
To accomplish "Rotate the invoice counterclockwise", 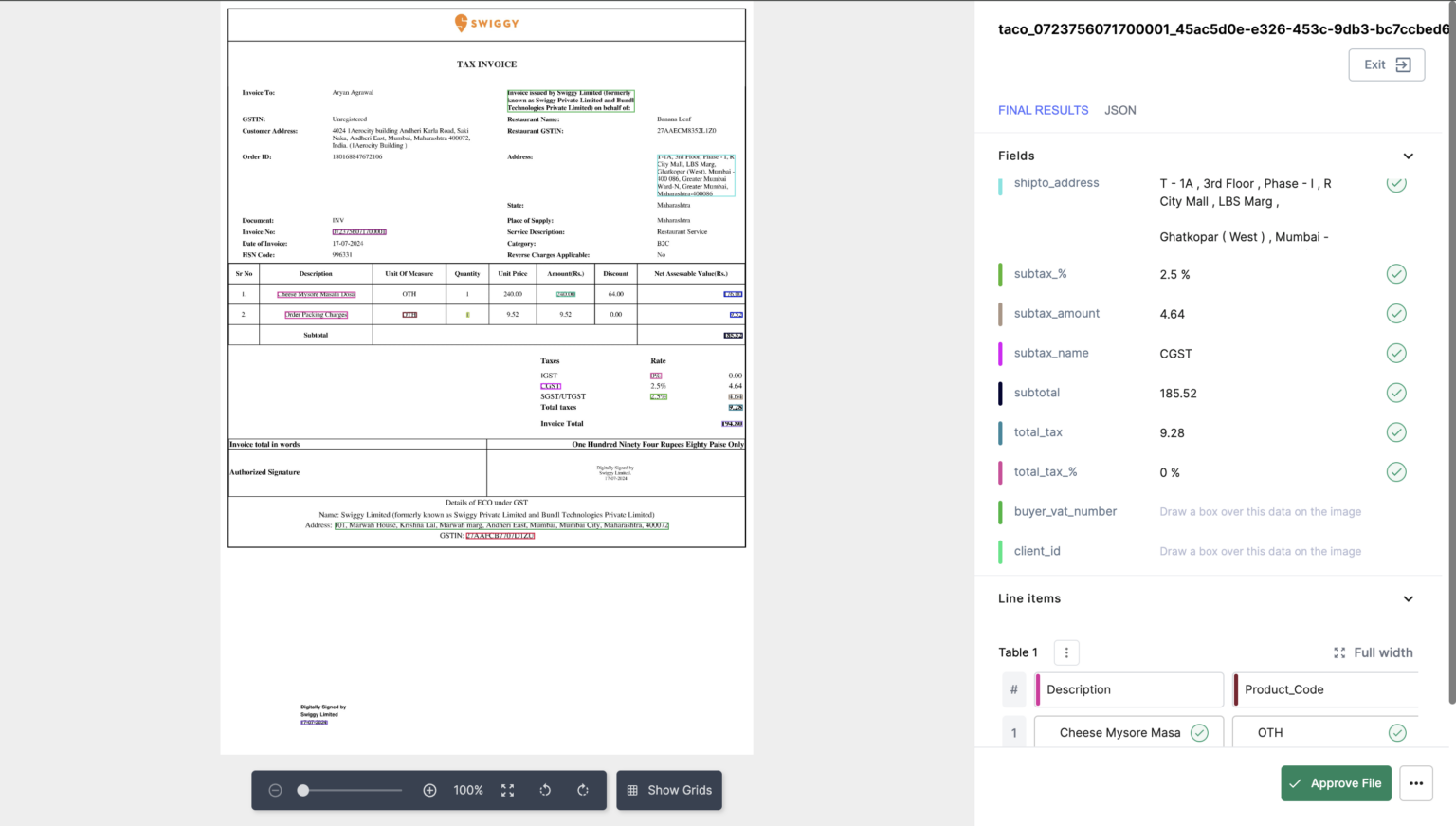I will coord(545,790).
